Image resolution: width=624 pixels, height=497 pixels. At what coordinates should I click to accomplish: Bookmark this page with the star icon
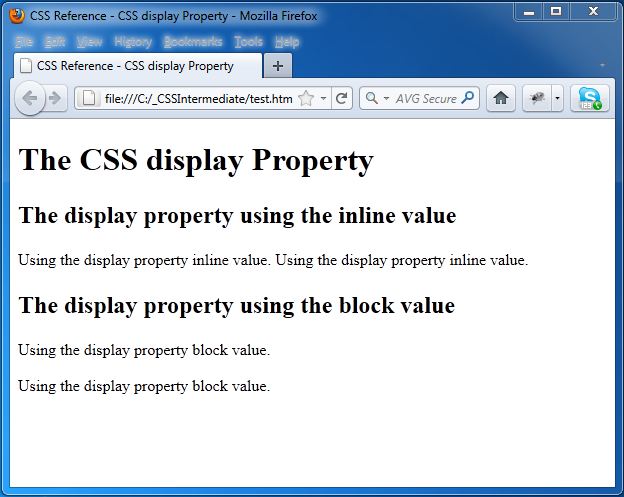tap(306, 98)
